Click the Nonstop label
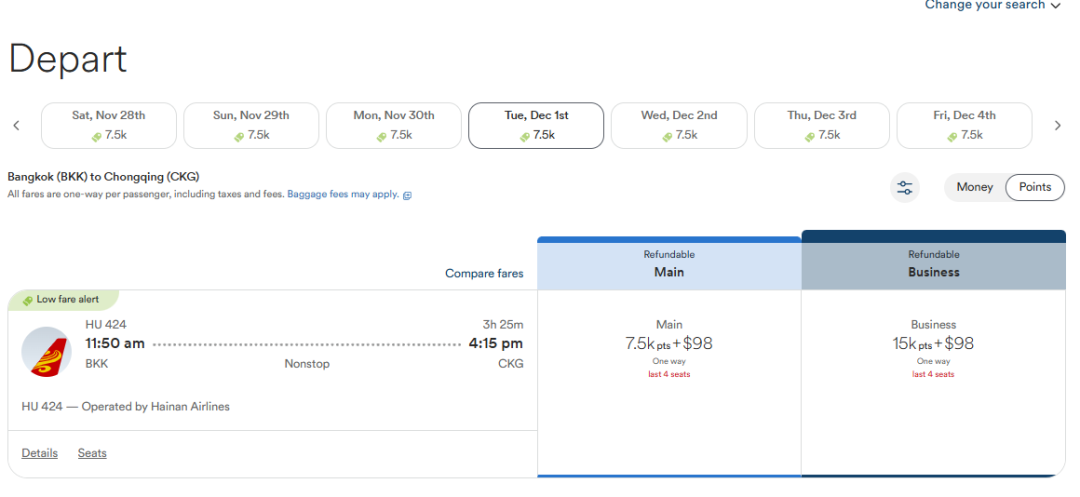This screenshot has height=497, width=1080. tap(307, 363)
